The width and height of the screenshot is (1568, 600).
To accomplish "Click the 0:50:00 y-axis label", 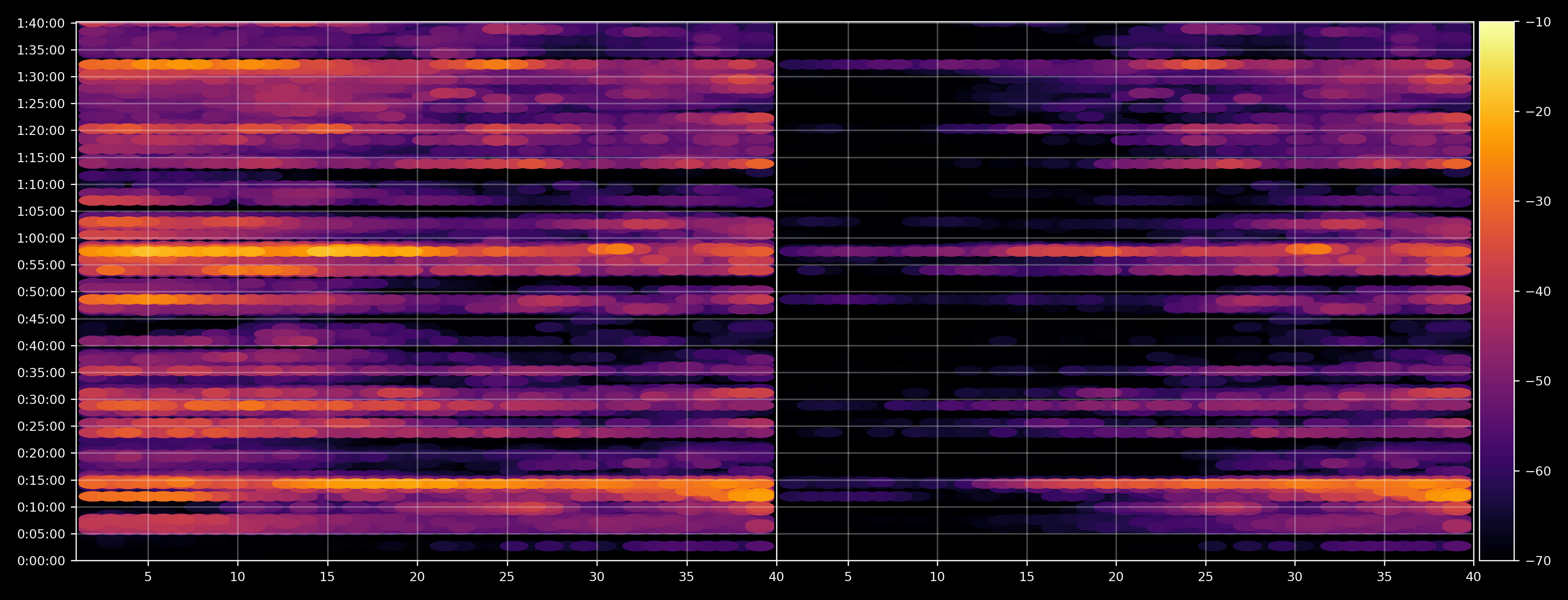I will pos(41,292).
